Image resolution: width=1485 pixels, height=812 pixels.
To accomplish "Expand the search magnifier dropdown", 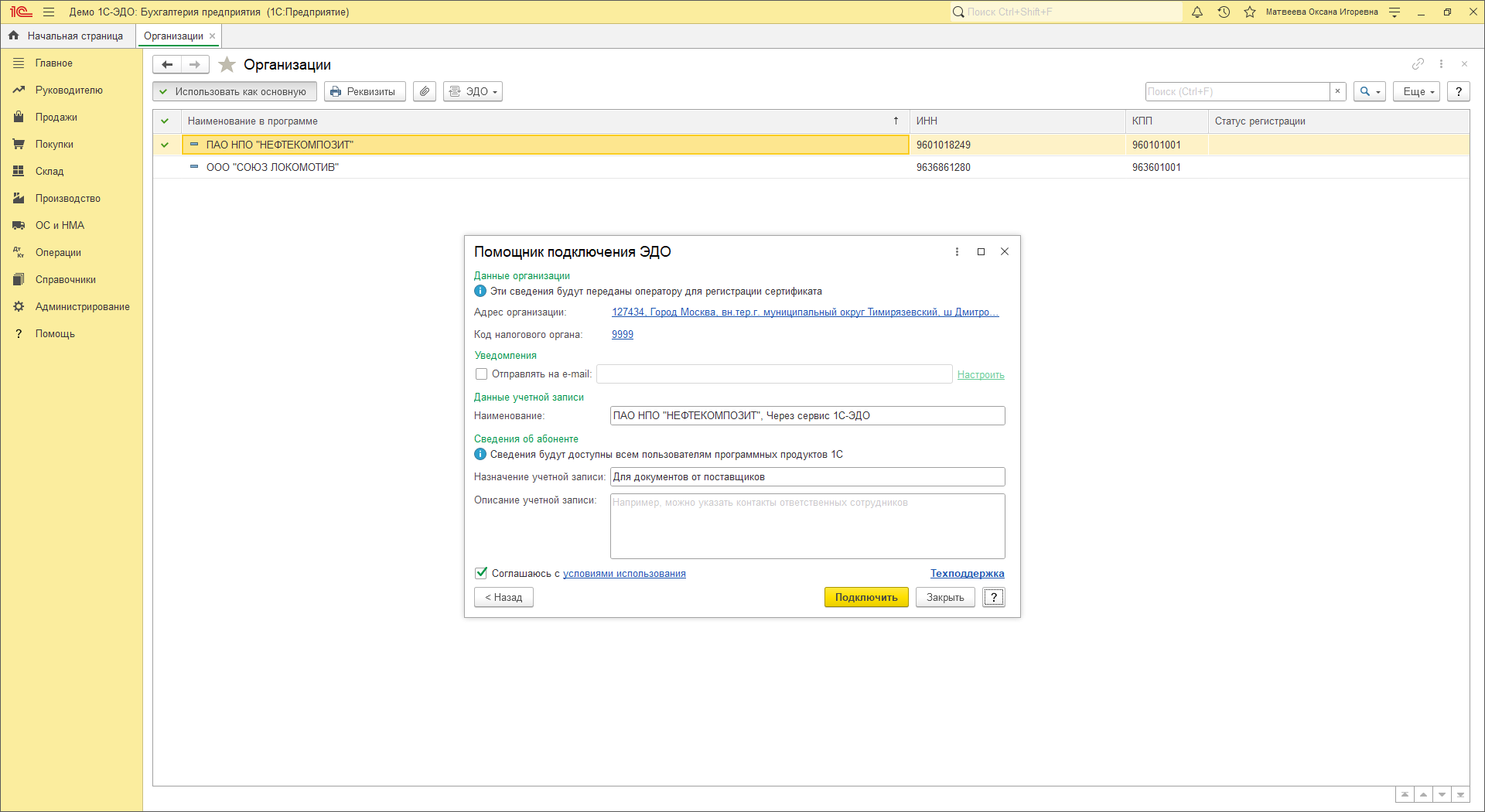I will pos(1369,91).
